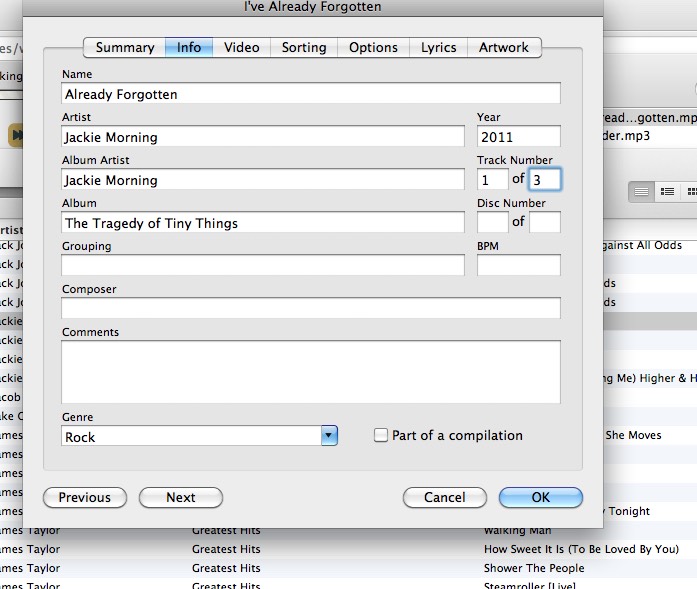The image size is (697, 589).
Task: Switch to the Summary tab
Action: click(124, 48)
